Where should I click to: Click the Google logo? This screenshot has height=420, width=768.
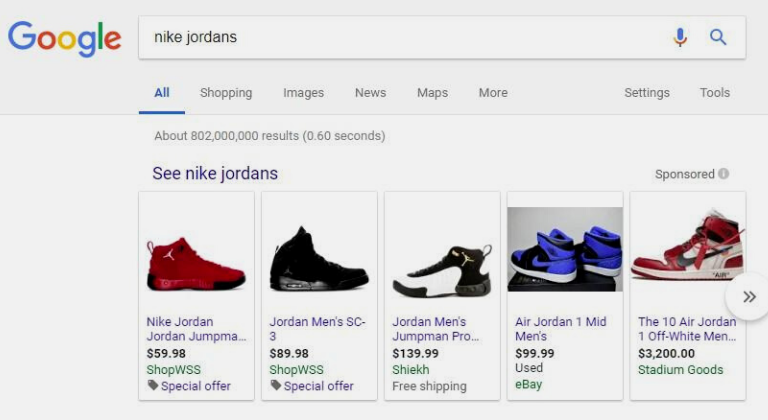64,38
